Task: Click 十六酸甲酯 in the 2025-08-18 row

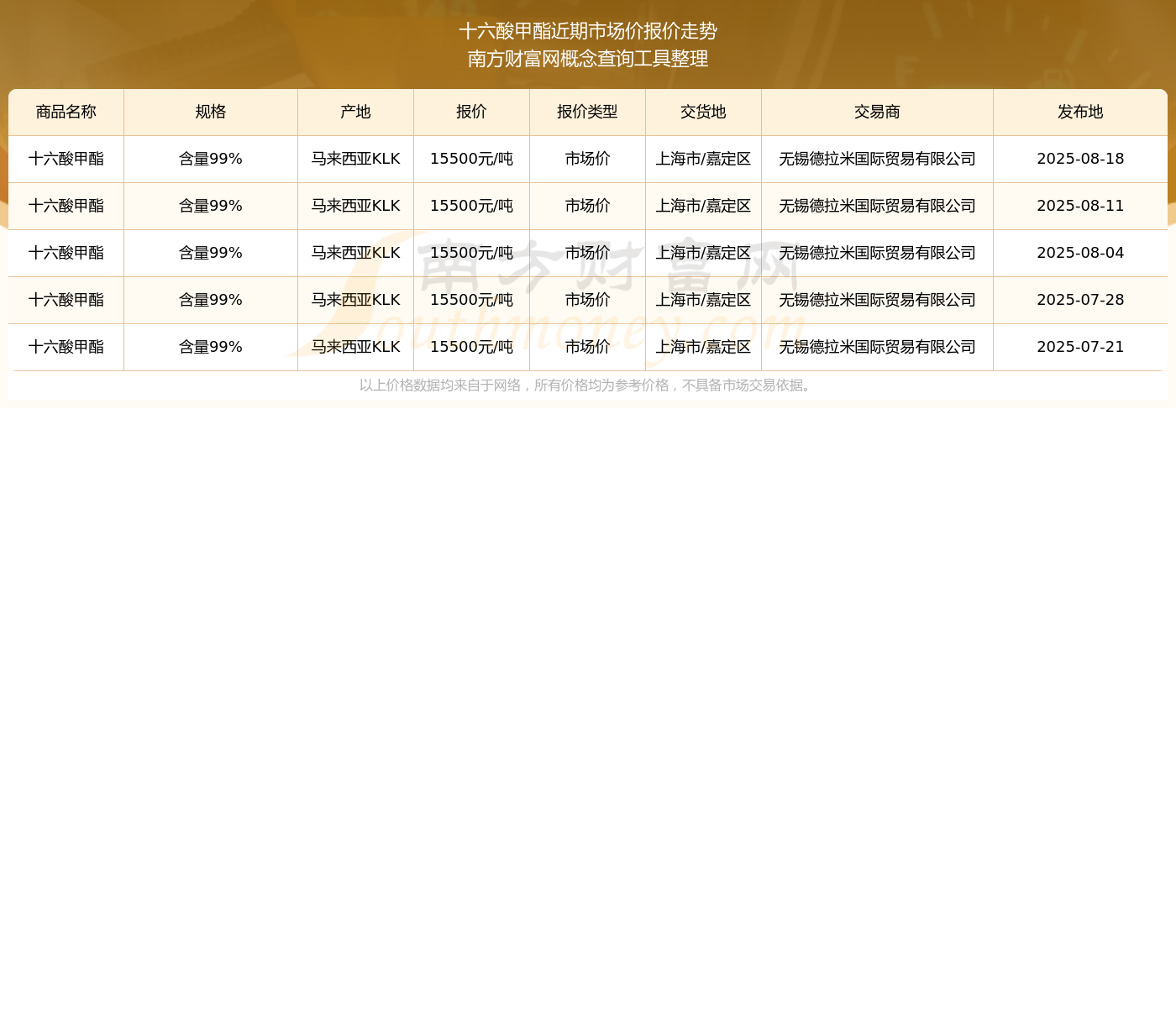Action: click(x=66, y=159)
